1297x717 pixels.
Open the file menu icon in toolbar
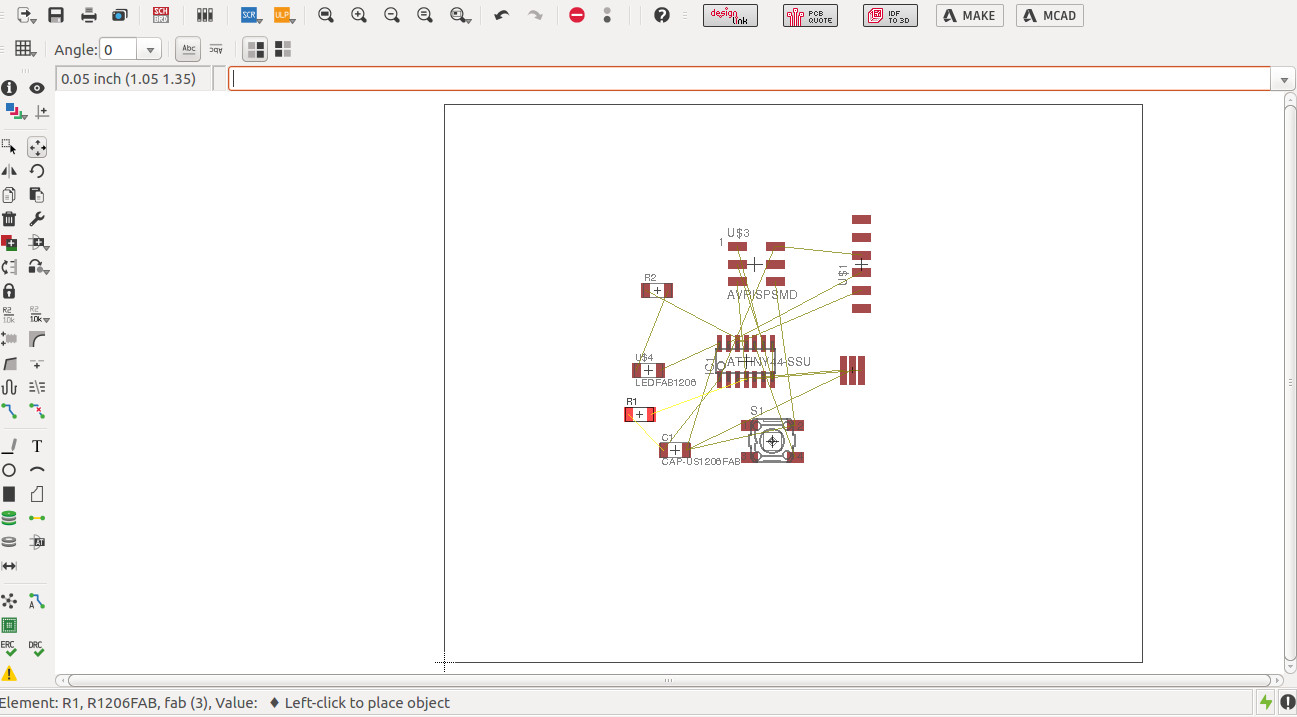click(x=26, y=15)
